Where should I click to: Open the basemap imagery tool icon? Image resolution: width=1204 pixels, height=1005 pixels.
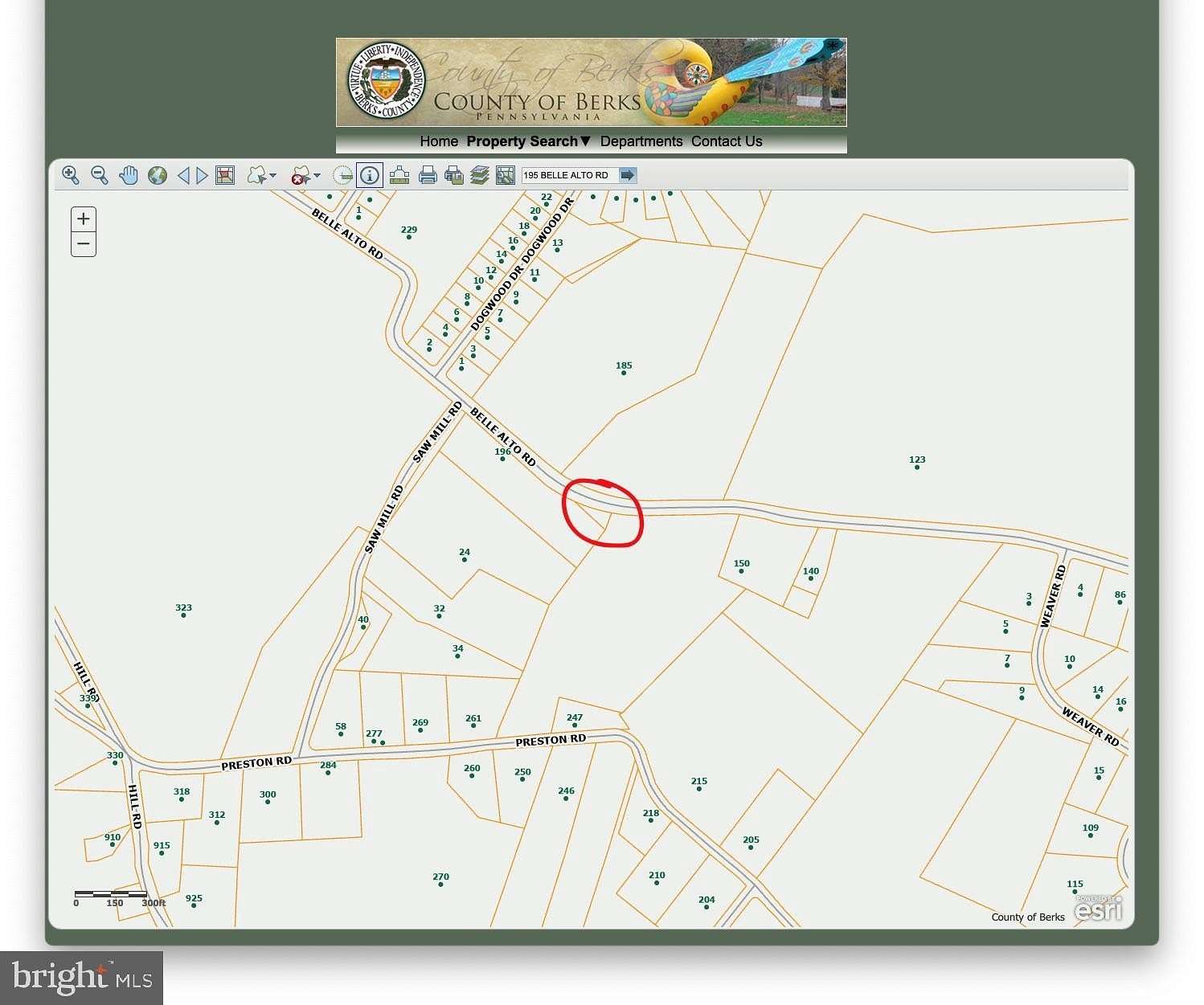pos(506,175)
